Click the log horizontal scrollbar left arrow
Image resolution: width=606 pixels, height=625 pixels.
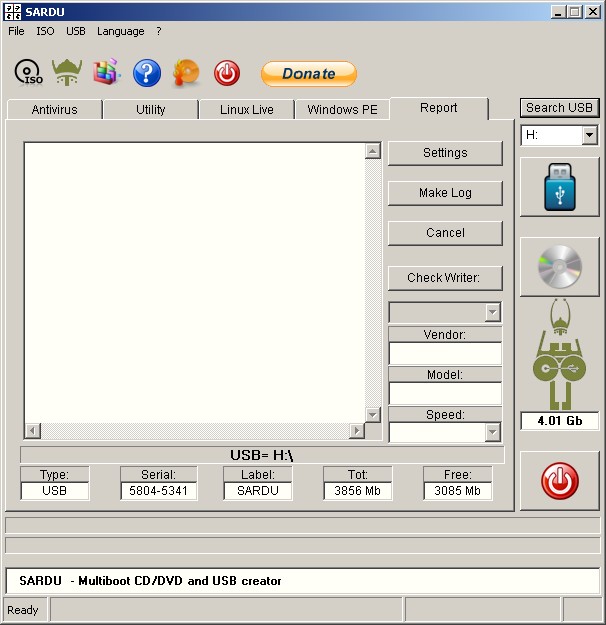click(x=33, y=430)
